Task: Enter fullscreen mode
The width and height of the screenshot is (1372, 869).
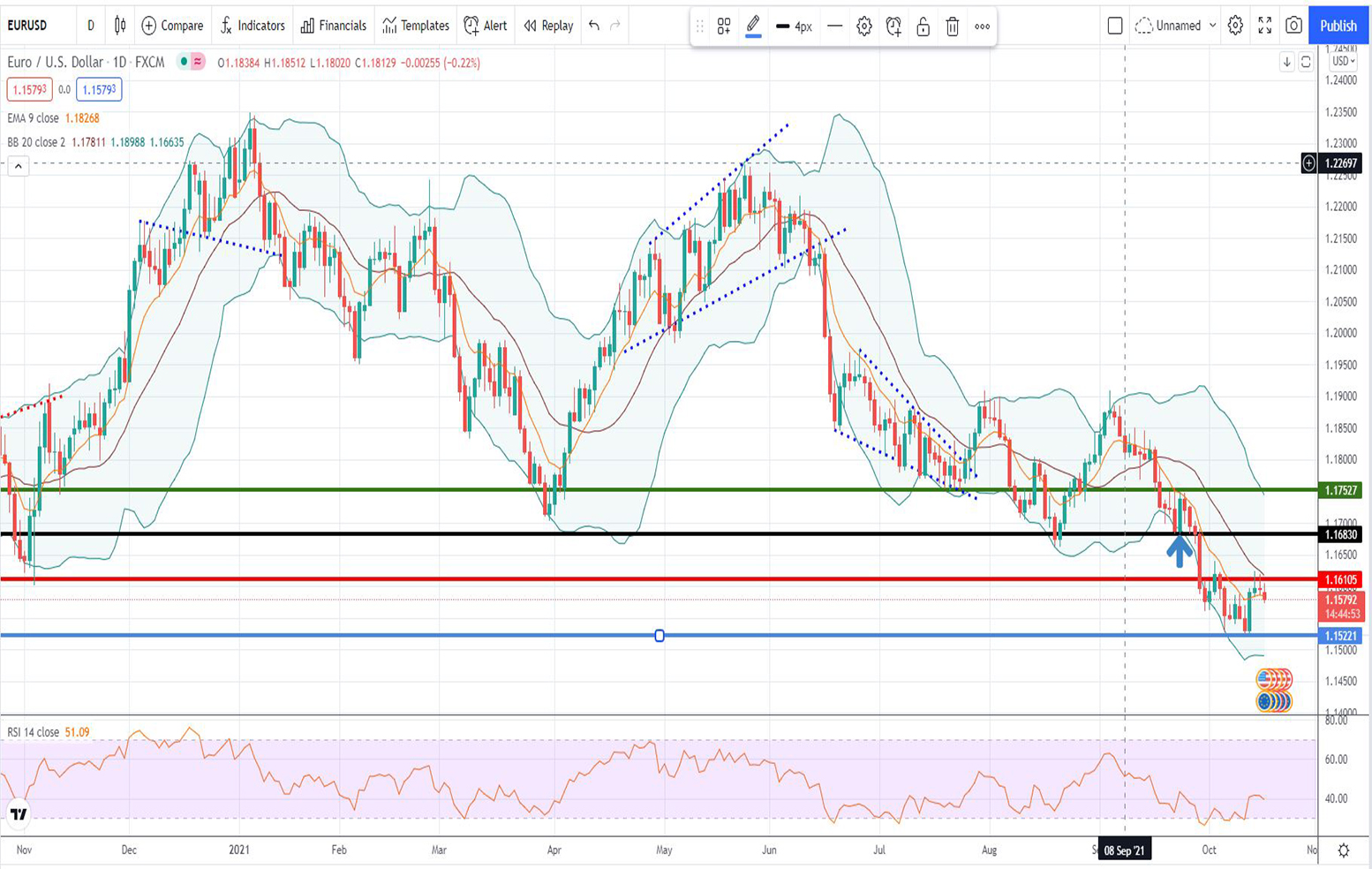Action: (x=1264, y=26)
